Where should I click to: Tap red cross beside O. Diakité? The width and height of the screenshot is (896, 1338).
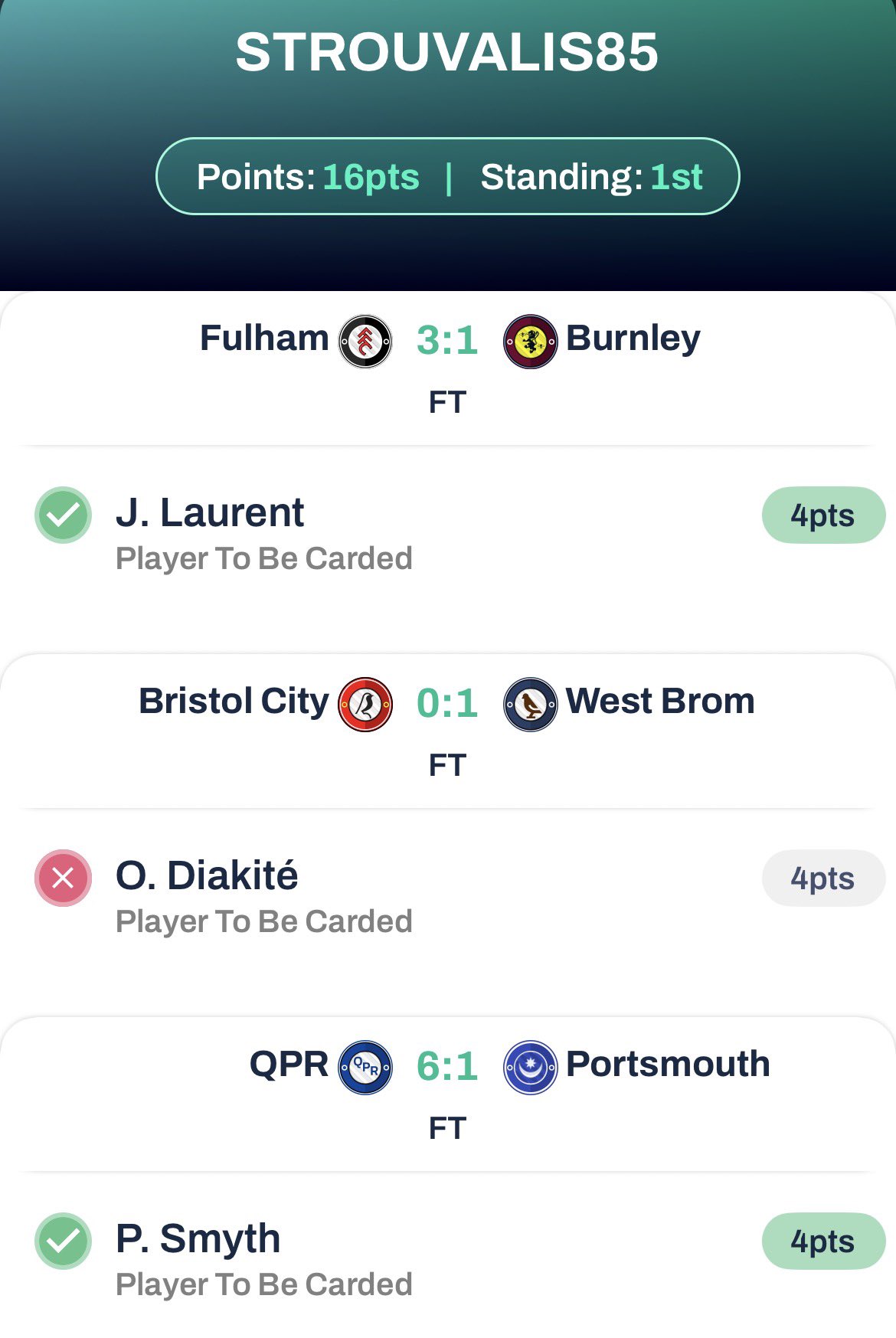tap(63, 878)
